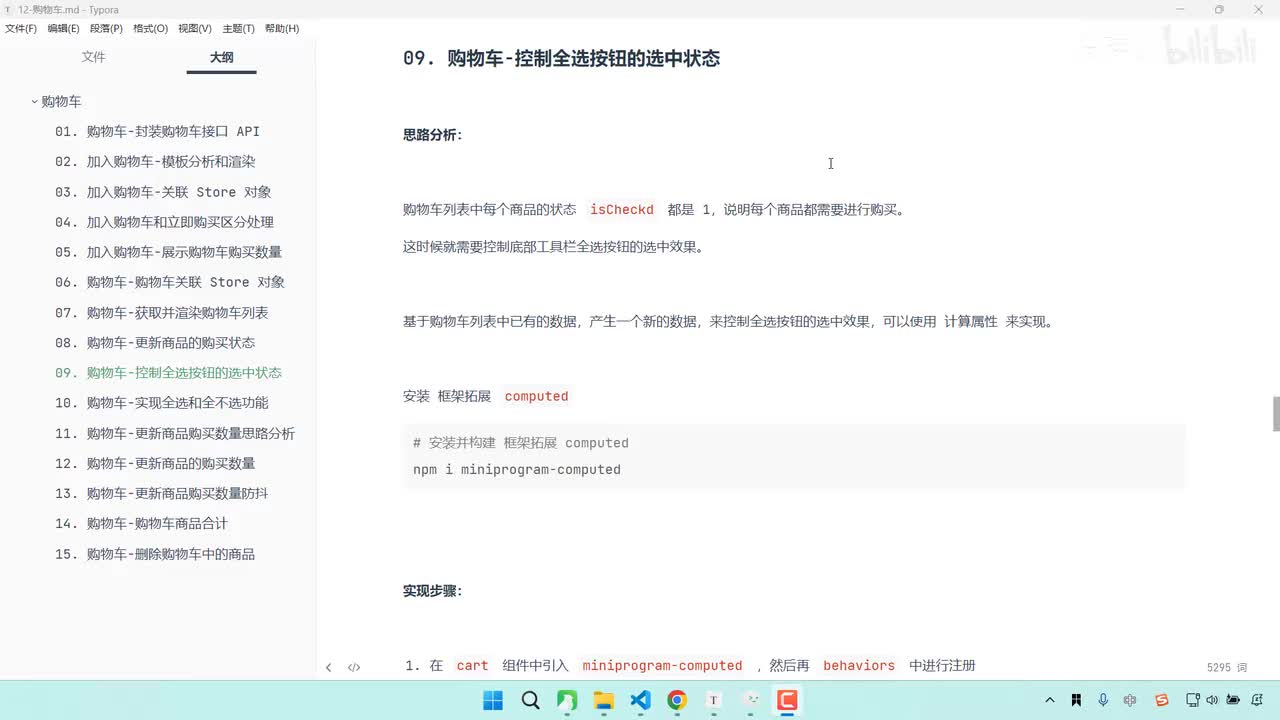
Task: Hide the sidebar with the back arrow
Action: pos(328,667)
